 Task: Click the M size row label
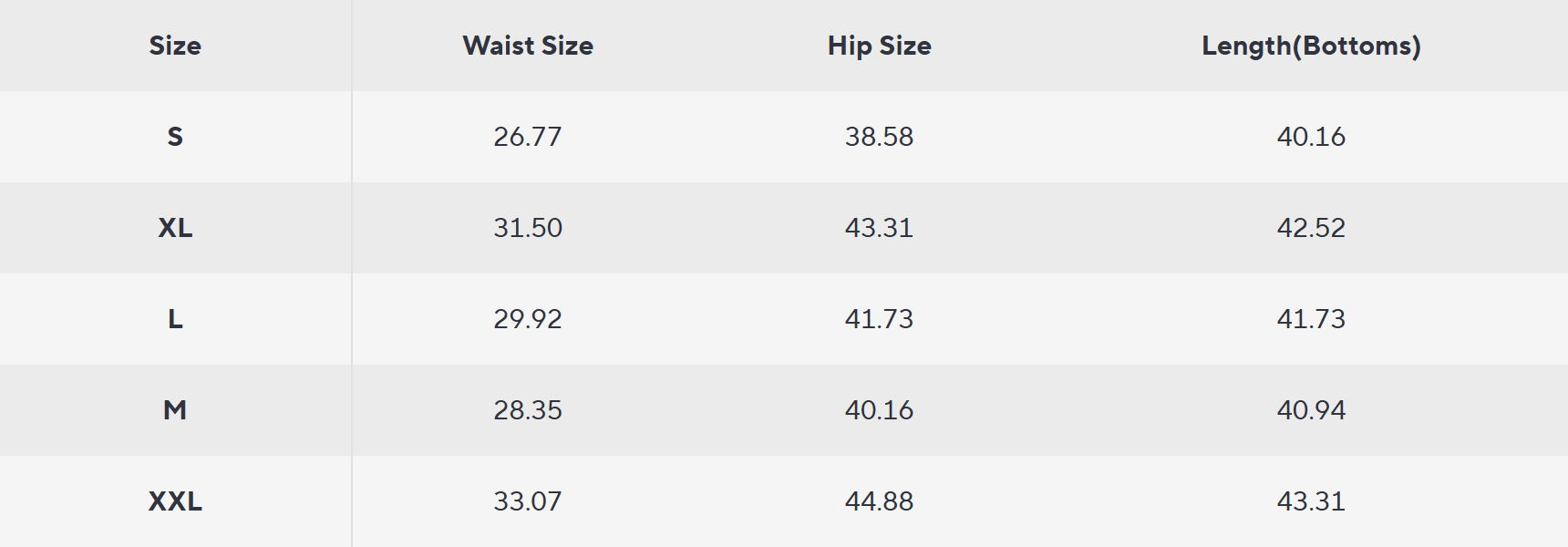pyautogui.click(x=175, y=410)
